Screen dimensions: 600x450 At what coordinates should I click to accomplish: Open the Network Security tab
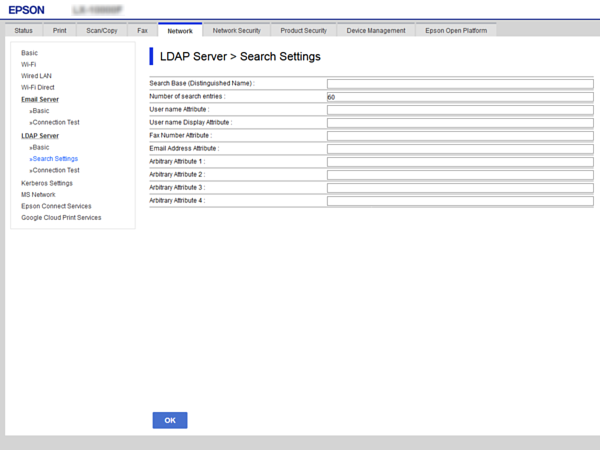click(x=236, y=31)
